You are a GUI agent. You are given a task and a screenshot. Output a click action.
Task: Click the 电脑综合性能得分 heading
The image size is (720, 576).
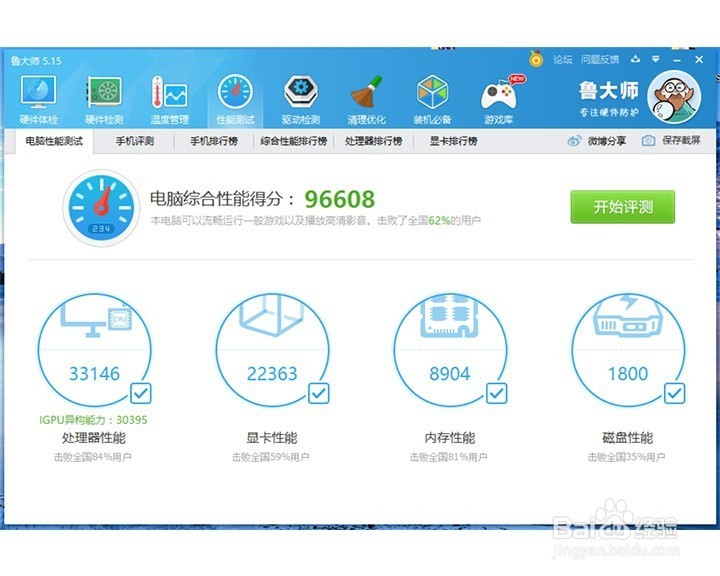(222, 199)
